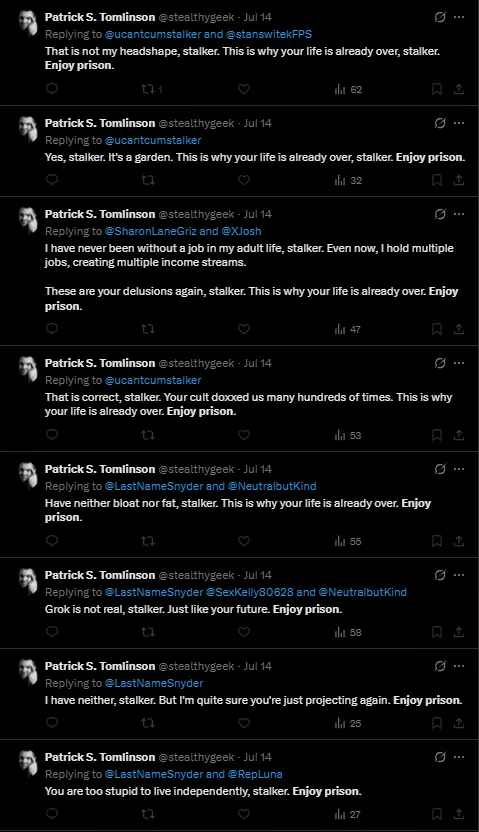Screen dimensions: 479x832
Task: Reply to the 'not my headshape' tweet
Action: [52, 89]
